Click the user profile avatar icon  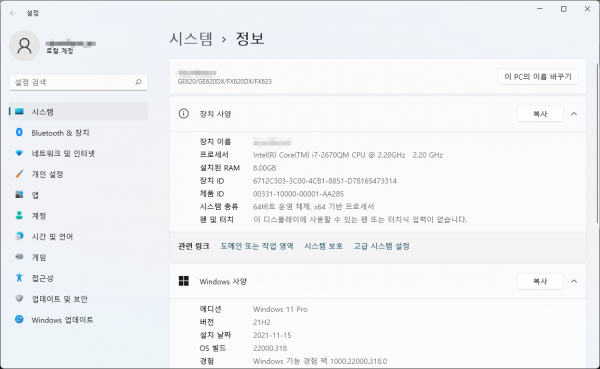[x=24, y=46]
